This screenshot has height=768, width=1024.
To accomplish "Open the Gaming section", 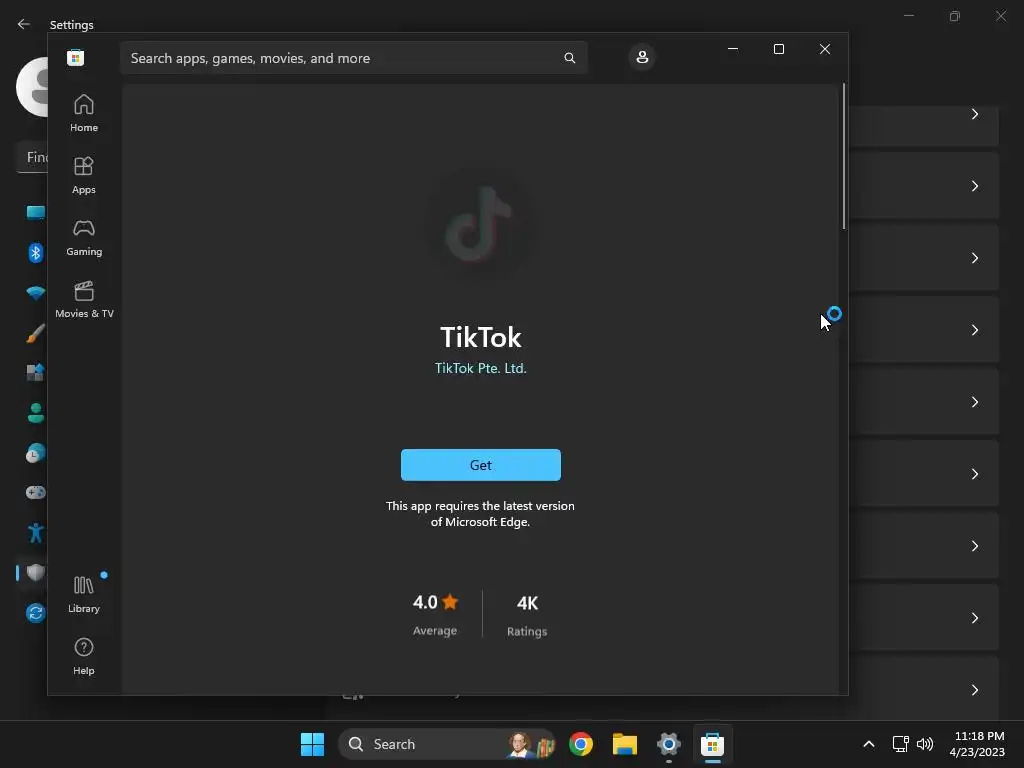I will click(84, 237).
